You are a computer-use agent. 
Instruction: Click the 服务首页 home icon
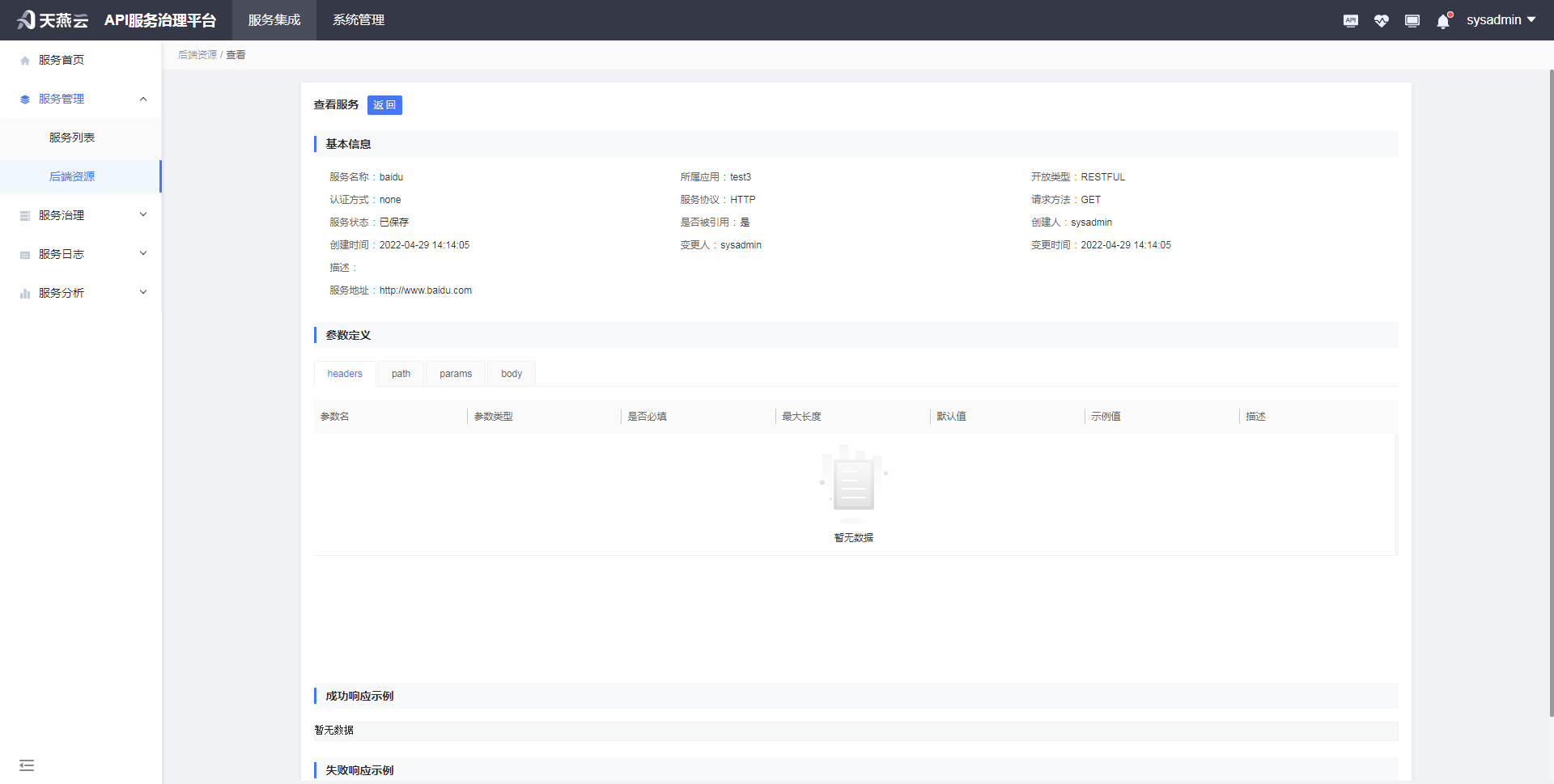pyautogui.click(x=24, y=59)
